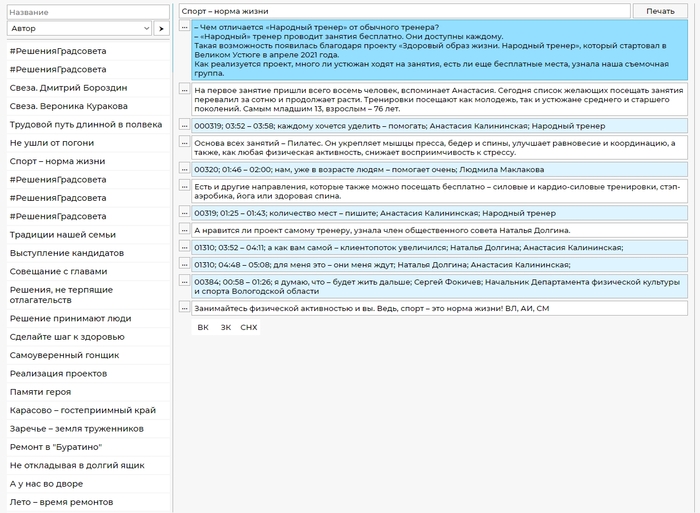Select the '01310; 03:52 – 04:11' soundbite row
The image size is (700, 513).
click(x=439, y=247)
